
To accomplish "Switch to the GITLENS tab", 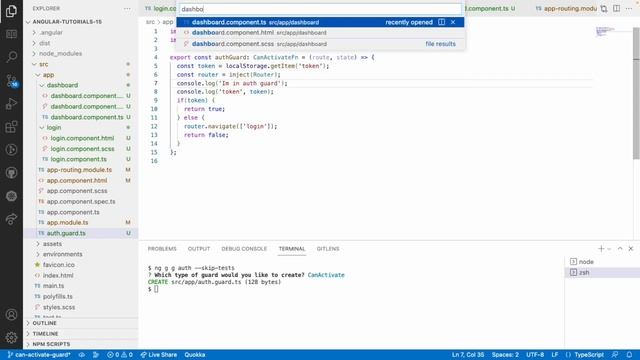I will pyautogui.click(x=328, y=249).
